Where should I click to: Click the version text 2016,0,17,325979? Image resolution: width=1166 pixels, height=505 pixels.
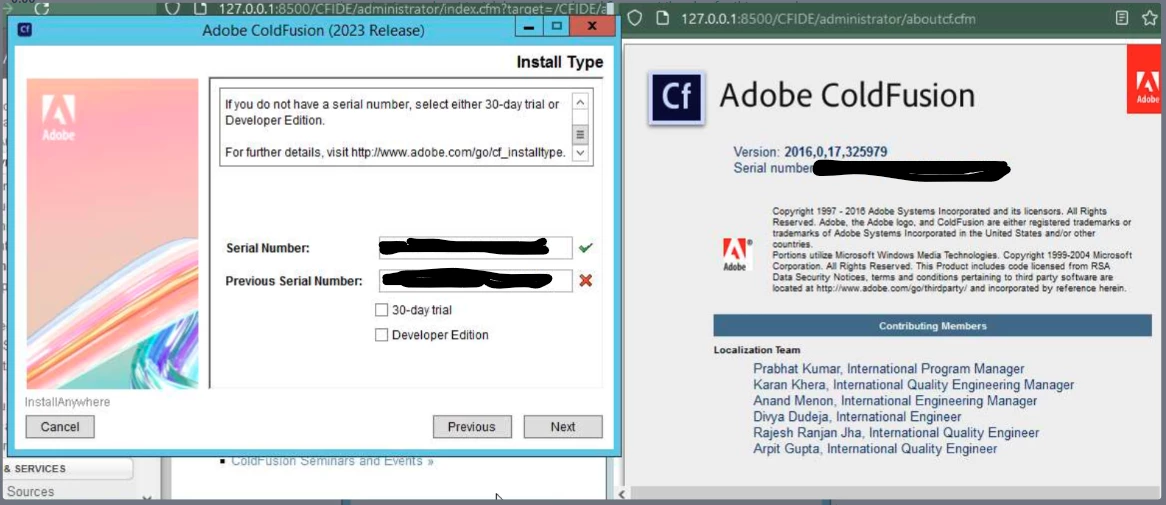tap(835, 152)
